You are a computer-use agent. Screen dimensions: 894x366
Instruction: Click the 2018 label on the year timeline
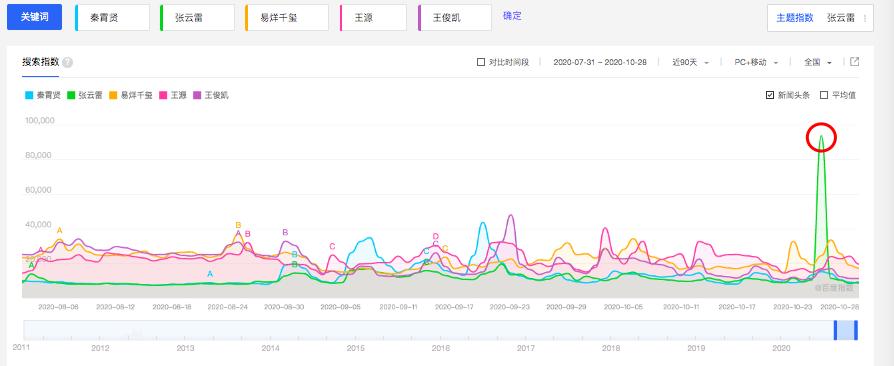click(611, 348)
